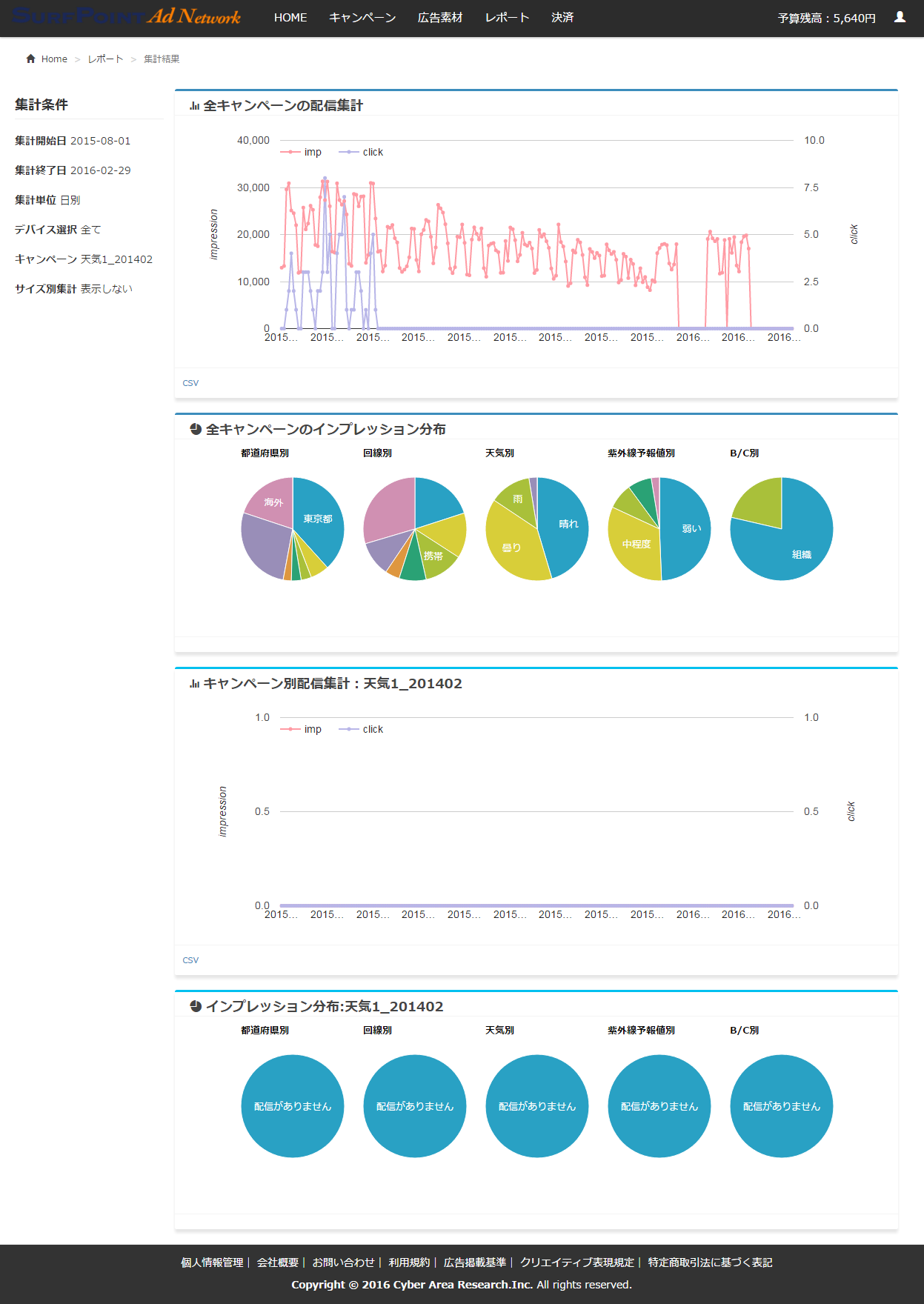Click the SurfPoint Ad Network logo
Viewport: 924px width, 1304px height.
tap(126, 17)
